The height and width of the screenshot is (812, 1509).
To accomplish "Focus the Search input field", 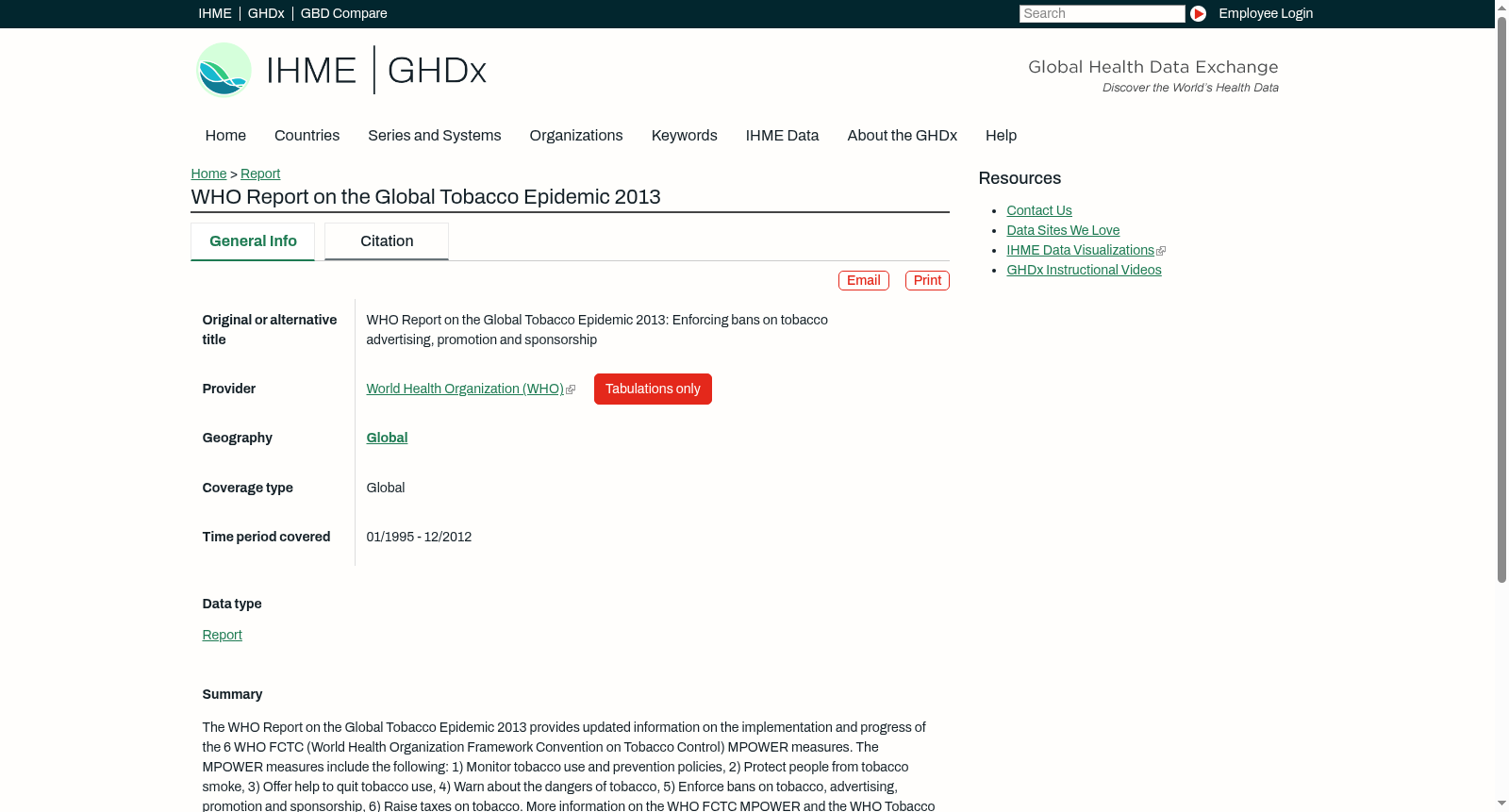I will click(1102, 13).
